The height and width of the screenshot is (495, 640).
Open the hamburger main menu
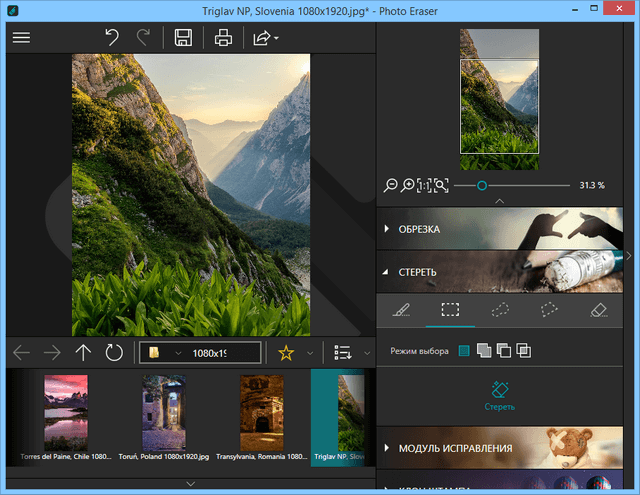tap(21, 38)
